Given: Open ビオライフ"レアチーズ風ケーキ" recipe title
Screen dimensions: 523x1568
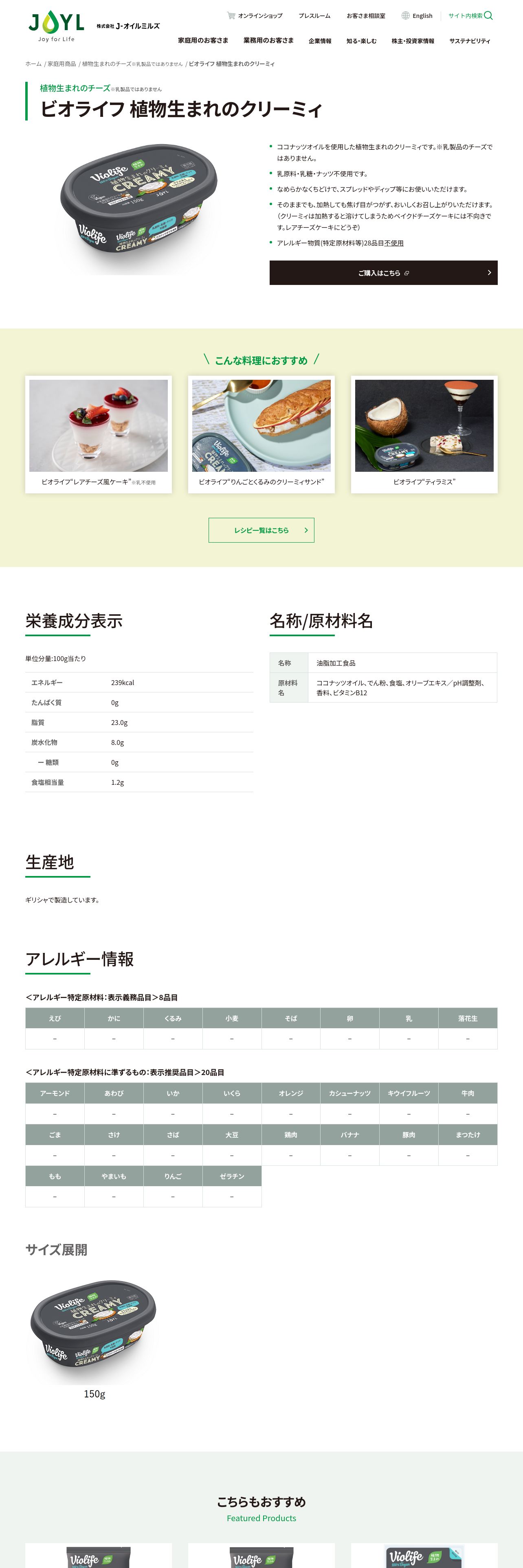Looking at the screenshot, I should tap(98, 482).
